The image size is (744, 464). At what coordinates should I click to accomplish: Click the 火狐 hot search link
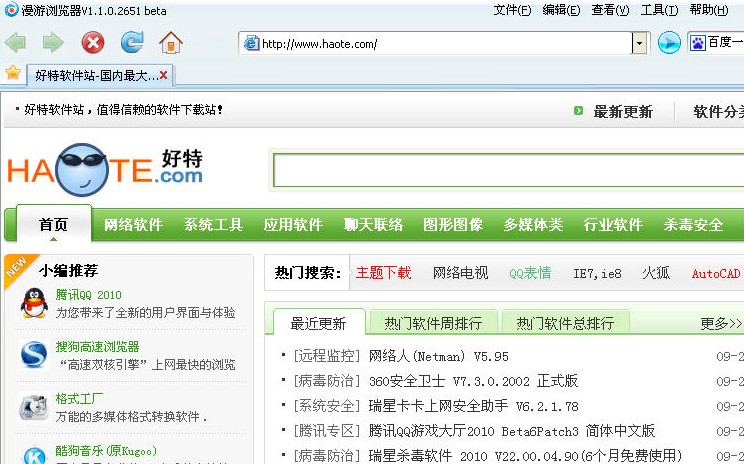pos(656,273)
